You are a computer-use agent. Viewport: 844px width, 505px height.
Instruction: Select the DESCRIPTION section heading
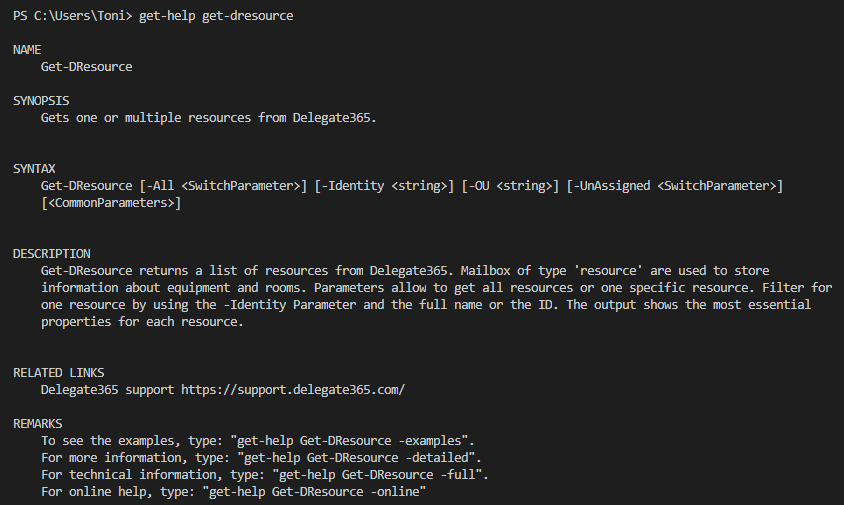click(51, 254)
